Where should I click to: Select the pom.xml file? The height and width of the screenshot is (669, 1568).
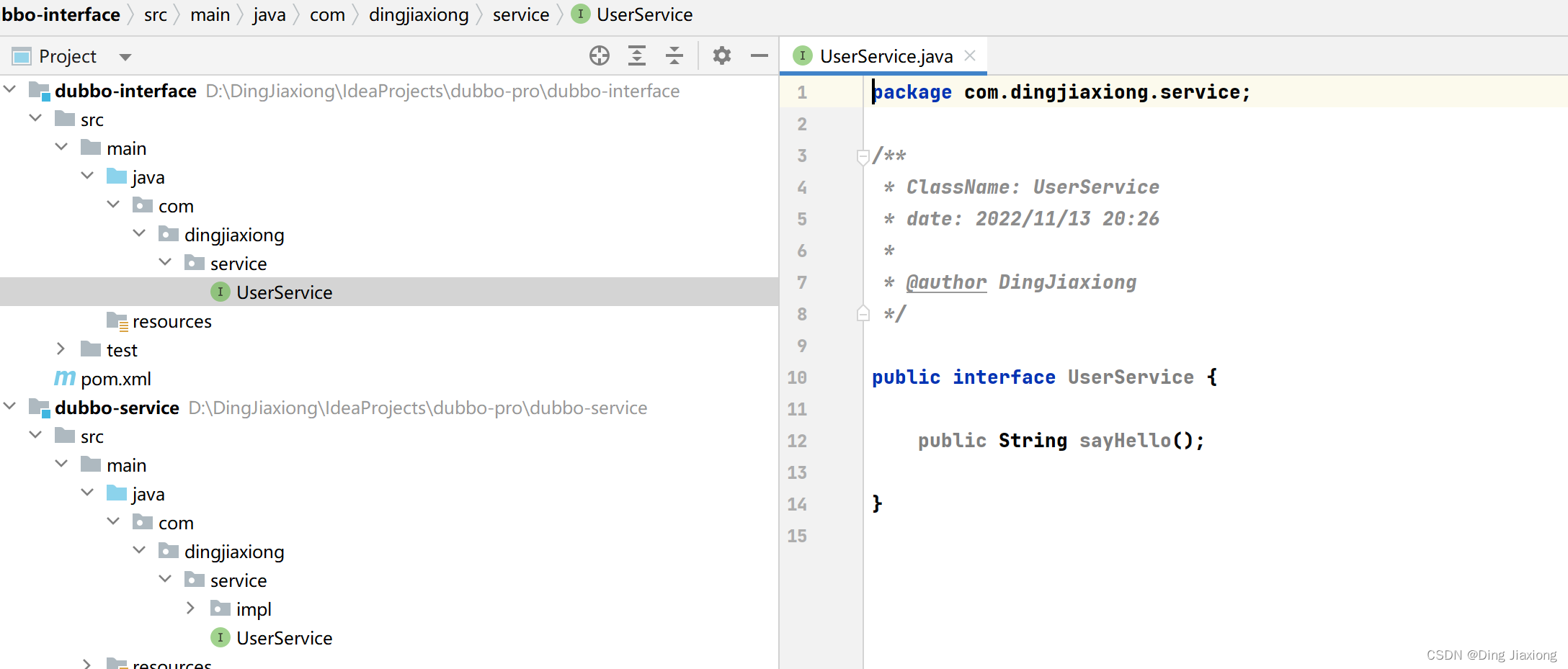point(115,379)
